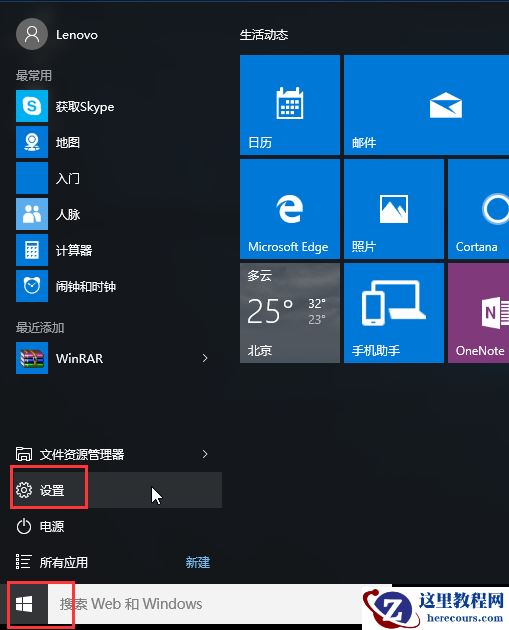Click the 最近添加 section heading
509x630 pixels.
[x=40, y=327]
